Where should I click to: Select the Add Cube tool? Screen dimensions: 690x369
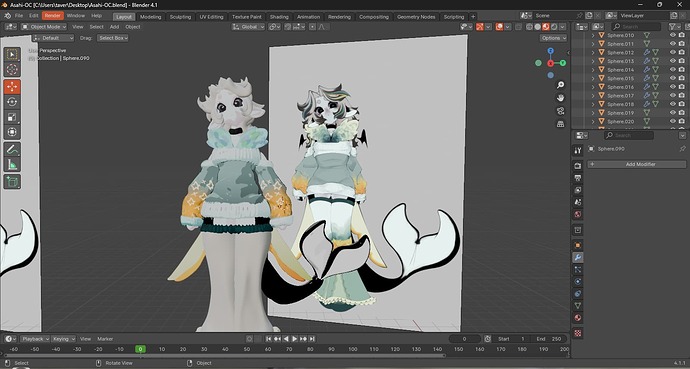click(12, 182)
